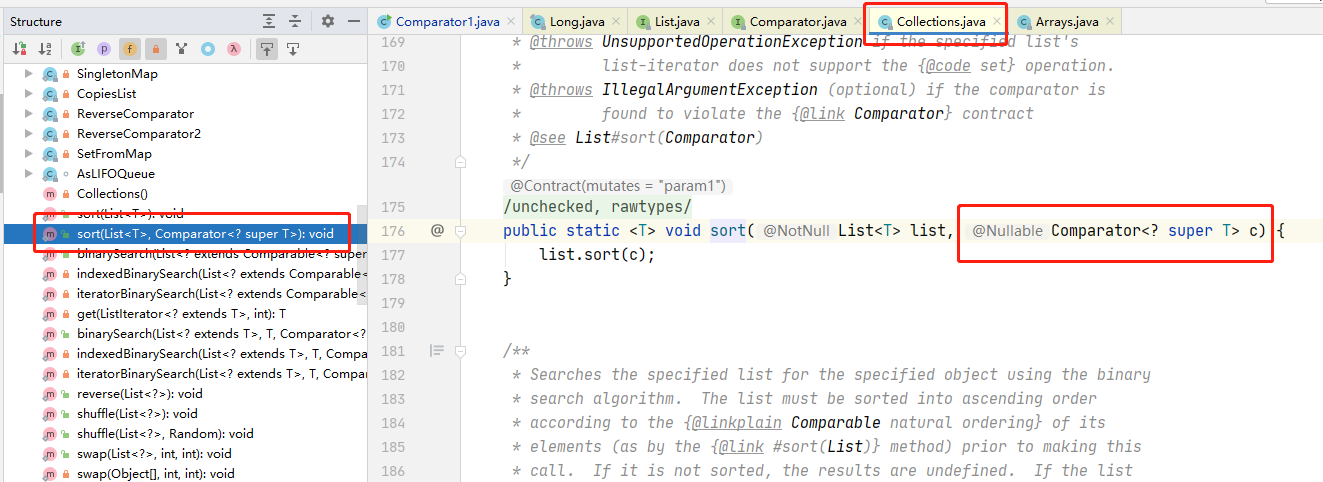Switch to the Comparator1.java tab
This screenshot has height=482, width=1323.
coord(438,21)
